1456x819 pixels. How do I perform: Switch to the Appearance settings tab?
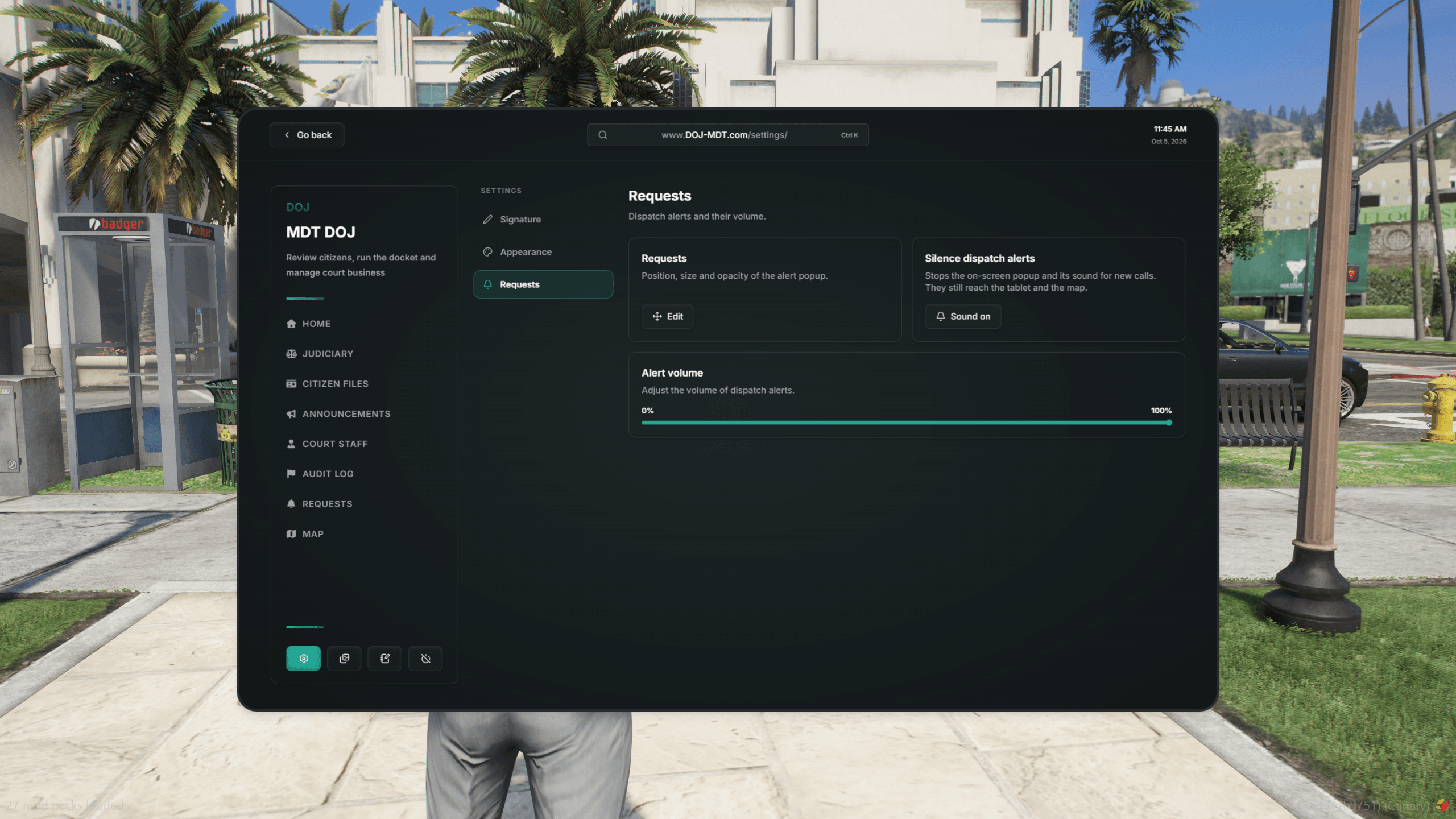543,251
